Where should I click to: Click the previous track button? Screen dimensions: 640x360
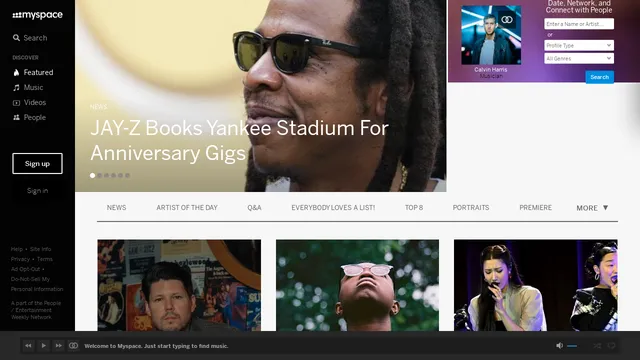(28, 346)
